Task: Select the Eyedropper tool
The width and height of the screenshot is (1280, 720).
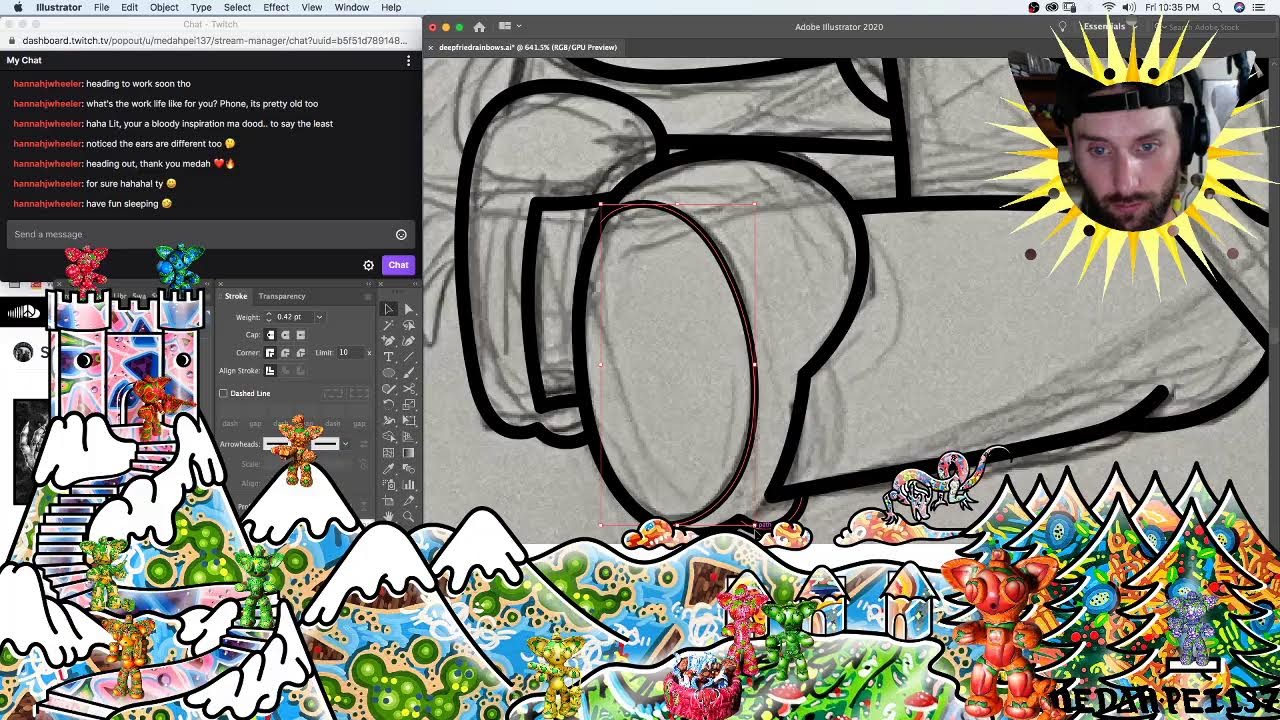Action: pos(389,469)
